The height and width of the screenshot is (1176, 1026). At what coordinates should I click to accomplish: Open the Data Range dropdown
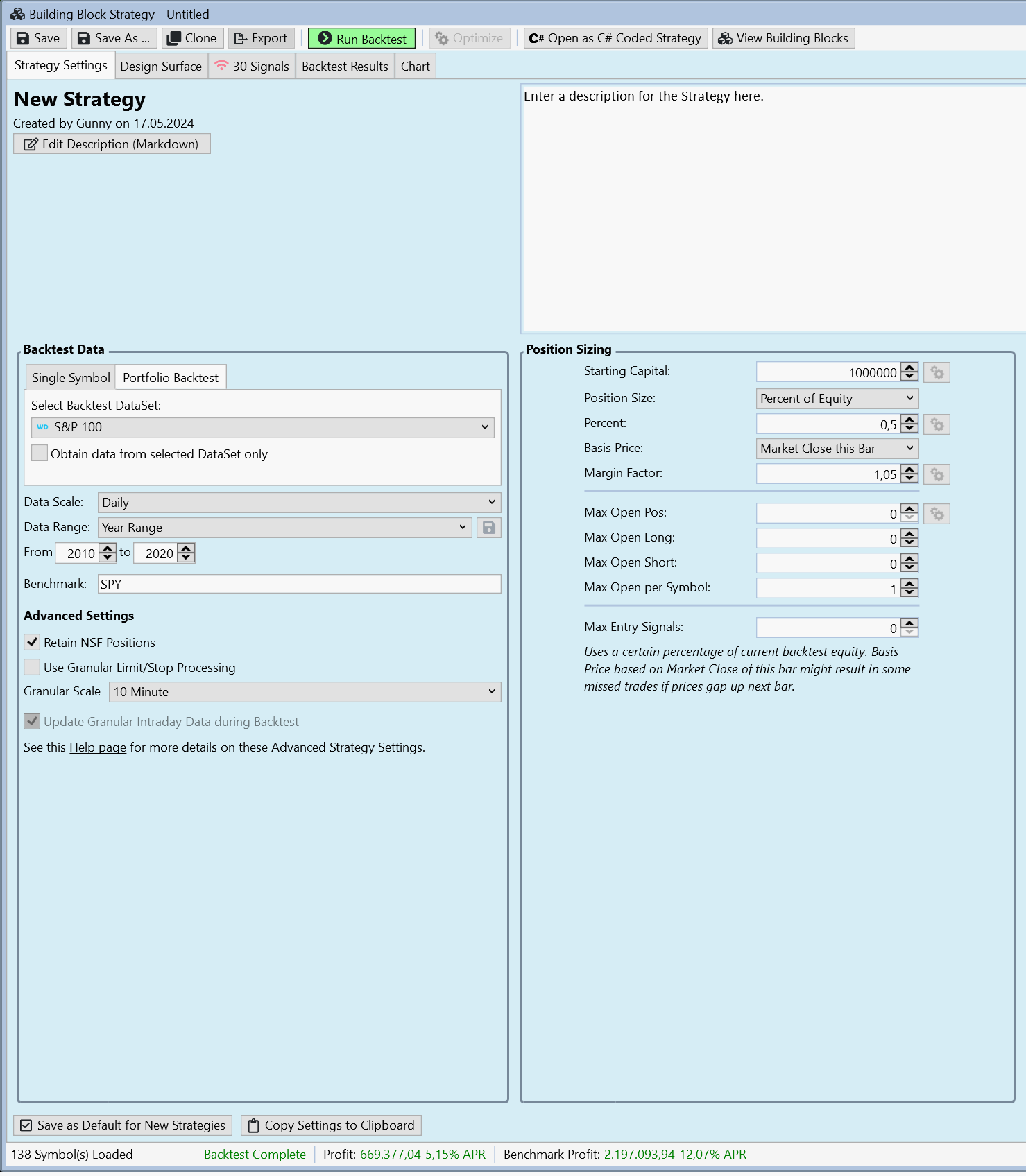[285, 528]
